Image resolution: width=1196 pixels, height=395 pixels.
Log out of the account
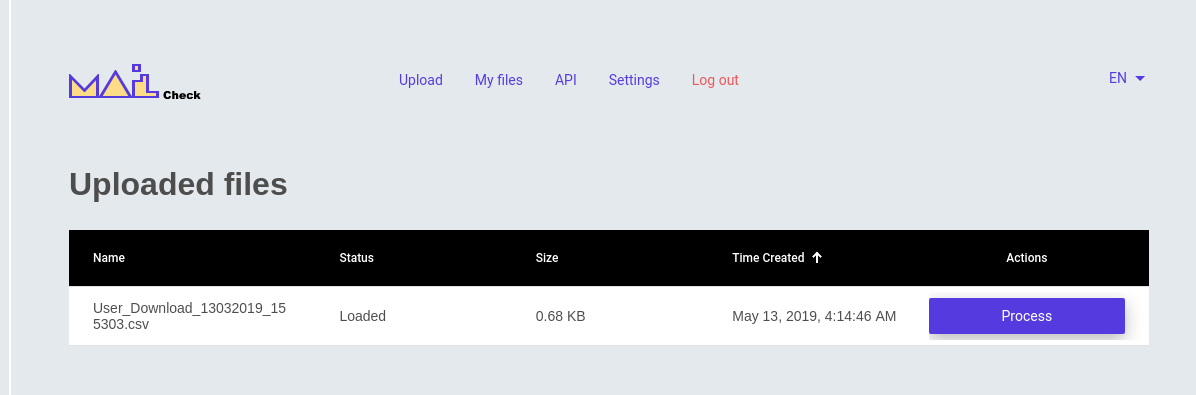point(715,80)
